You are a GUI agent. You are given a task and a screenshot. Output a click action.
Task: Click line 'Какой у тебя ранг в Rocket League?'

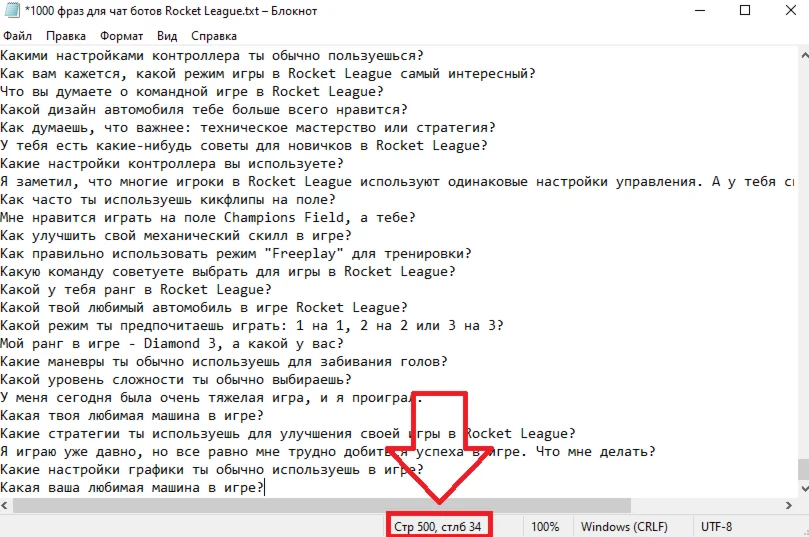pyautogui.click(x=136, y=290)
